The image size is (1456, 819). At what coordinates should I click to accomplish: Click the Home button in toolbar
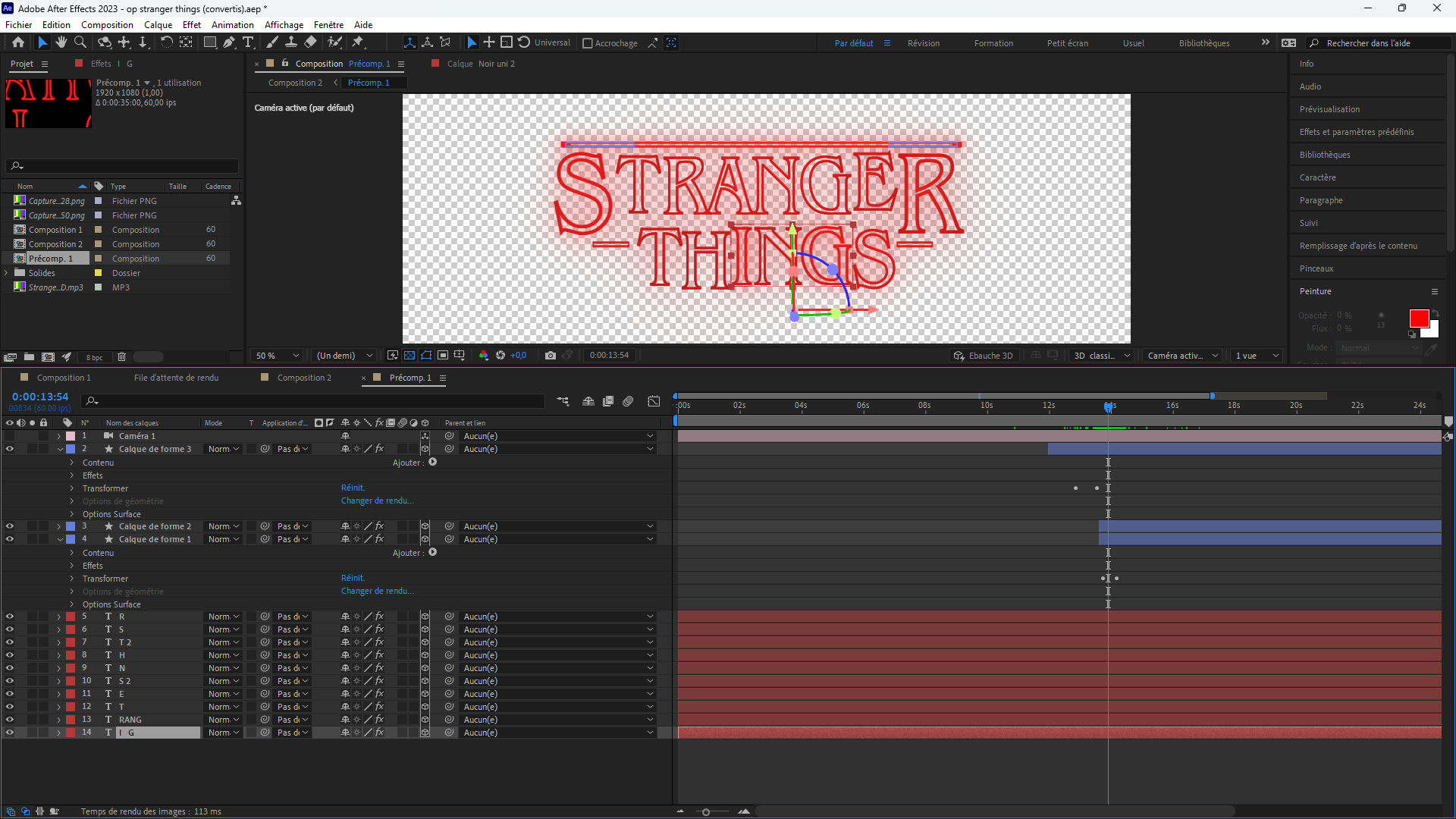coord(18,42)
